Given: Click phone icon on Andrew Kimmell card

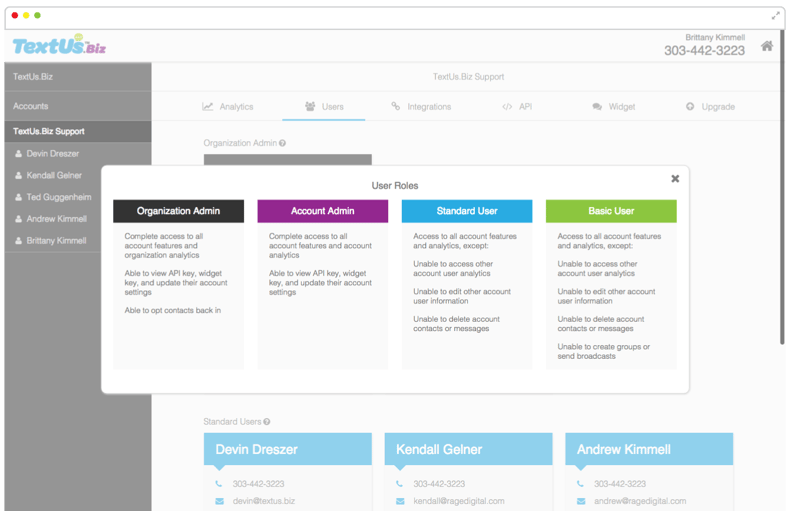Looking at the screenshot, I should [x=580, y=484].
